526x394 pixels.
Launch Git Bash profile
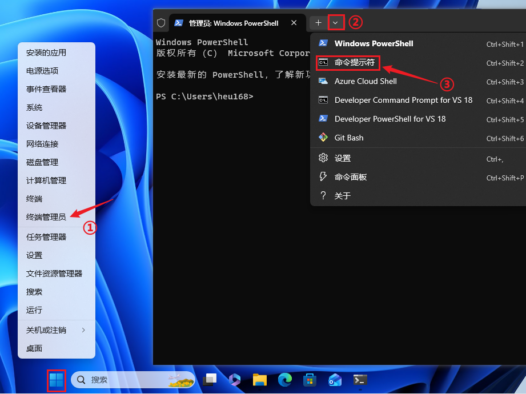click(418, 138)
